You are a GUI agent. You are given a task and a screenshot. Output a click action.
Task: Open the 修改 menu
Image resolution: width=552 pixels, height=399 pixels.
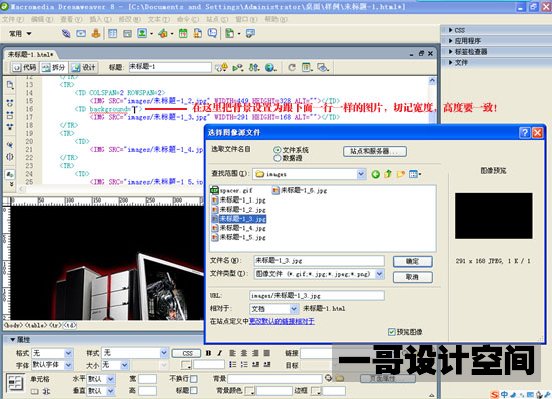pos(129,19)
